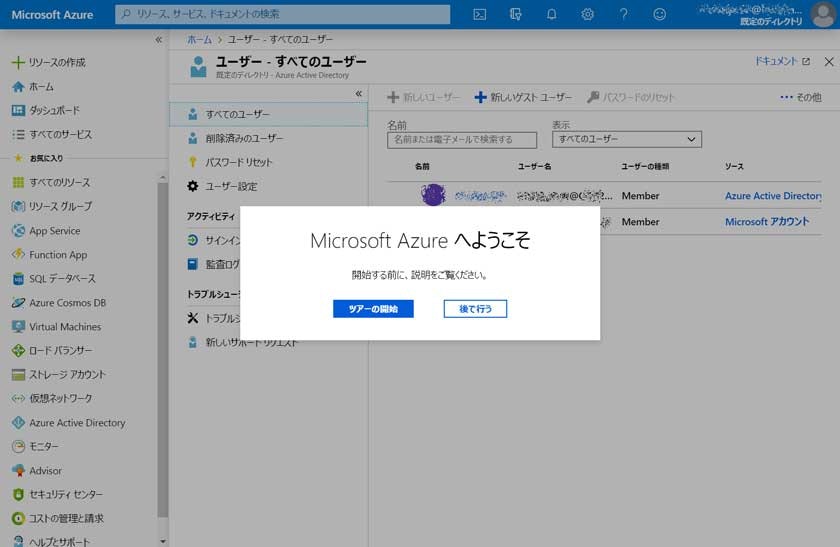Start the tour with ツアーの開始 button

373,309
